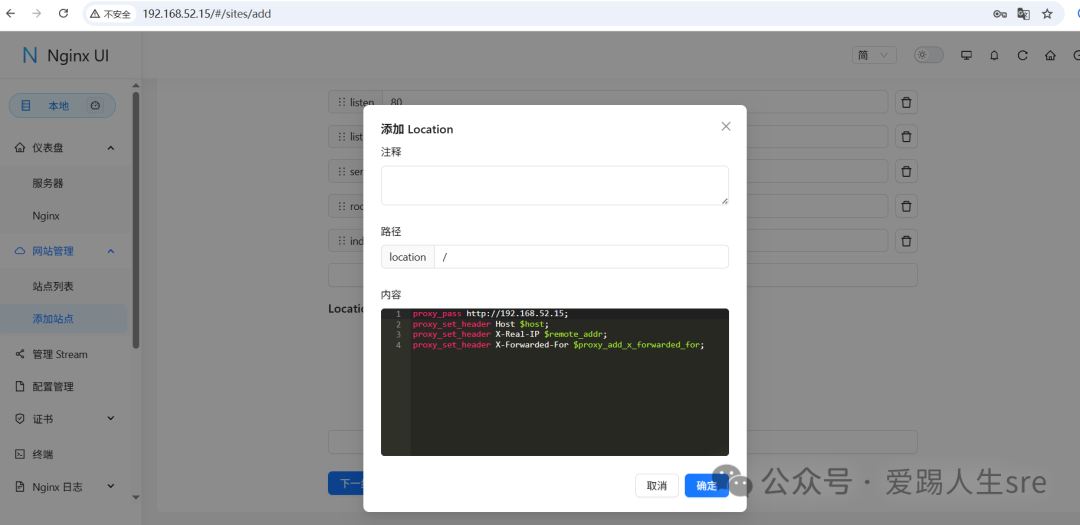
Task: Click the circular reload icon in Nginx UI header
Action: 1022,56
